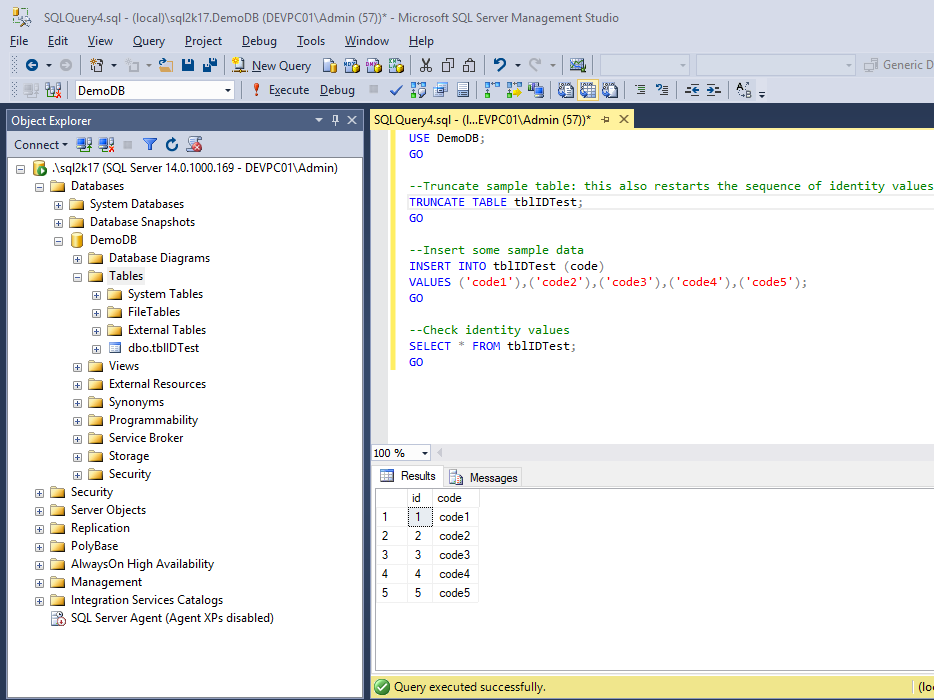This screenshot has width=934, height=700.
Task: Open the toolbar overflow options arrow
Action: coord(762,93)
